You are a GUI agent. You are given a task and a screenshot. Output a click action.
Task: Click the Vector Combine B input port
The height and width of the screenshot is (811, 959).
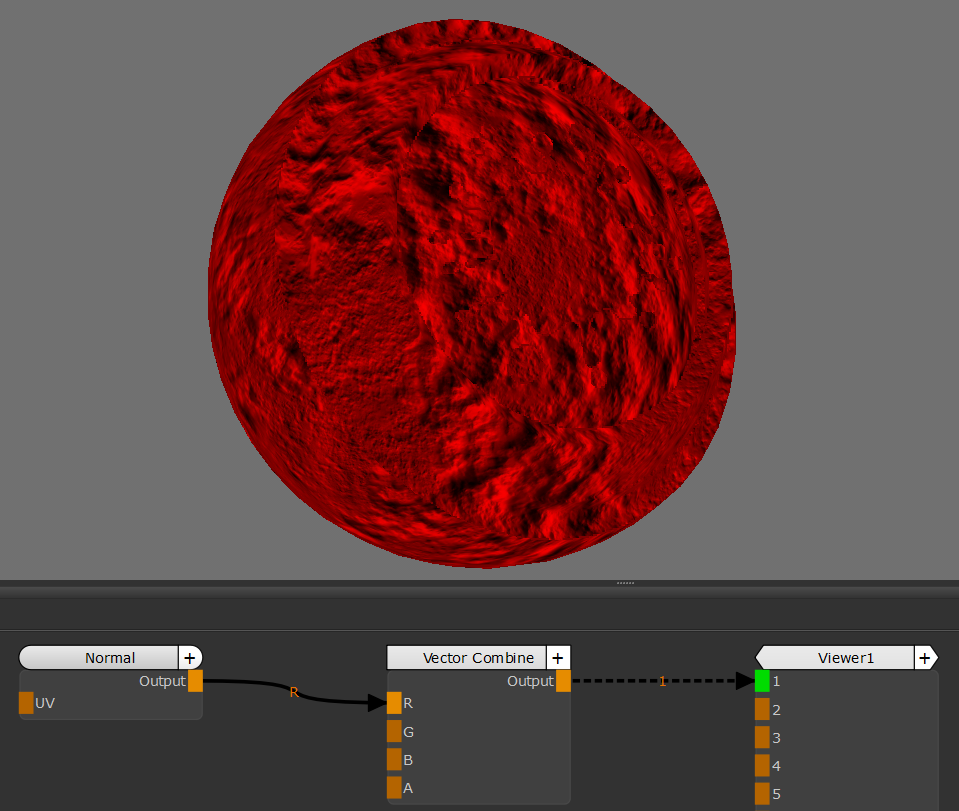click(x=394, y=760)
